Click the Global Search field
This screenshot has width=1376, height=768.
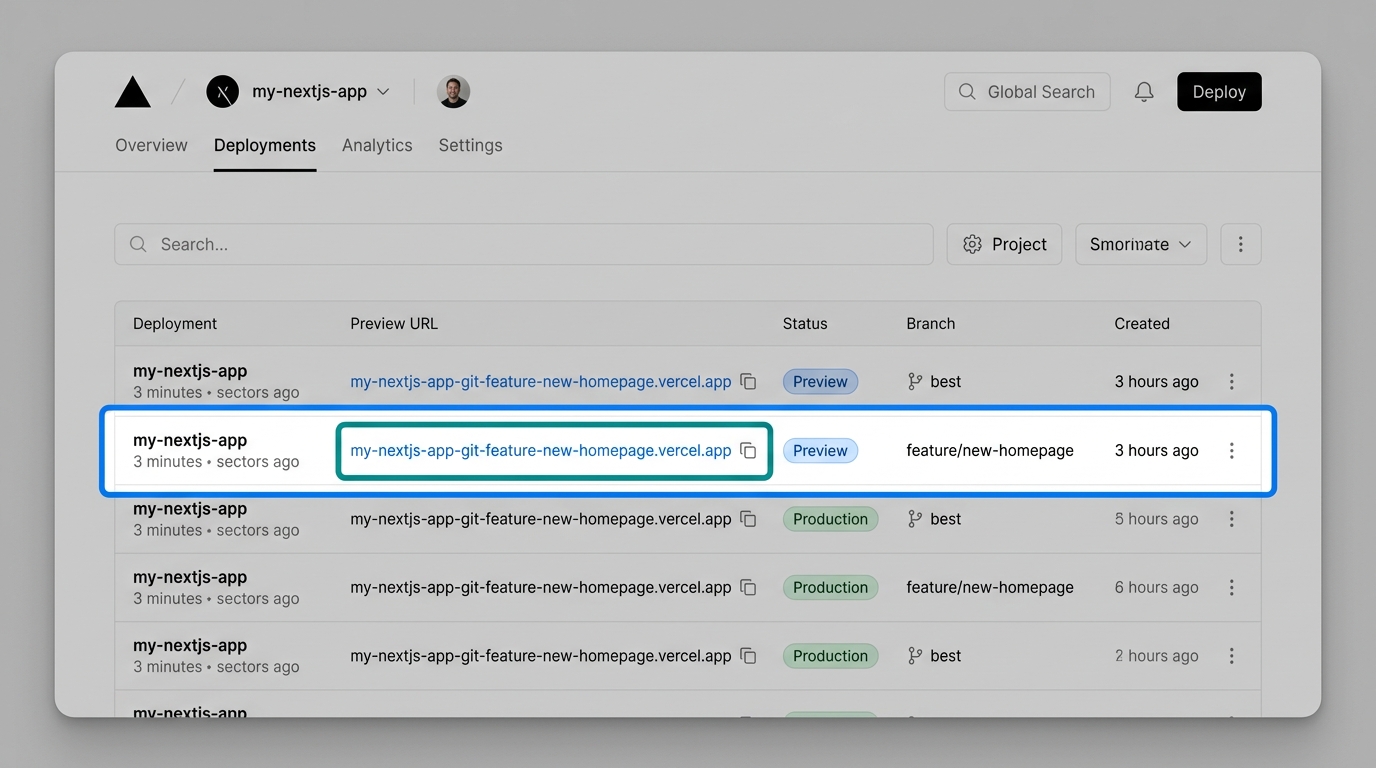[1027, 92]
